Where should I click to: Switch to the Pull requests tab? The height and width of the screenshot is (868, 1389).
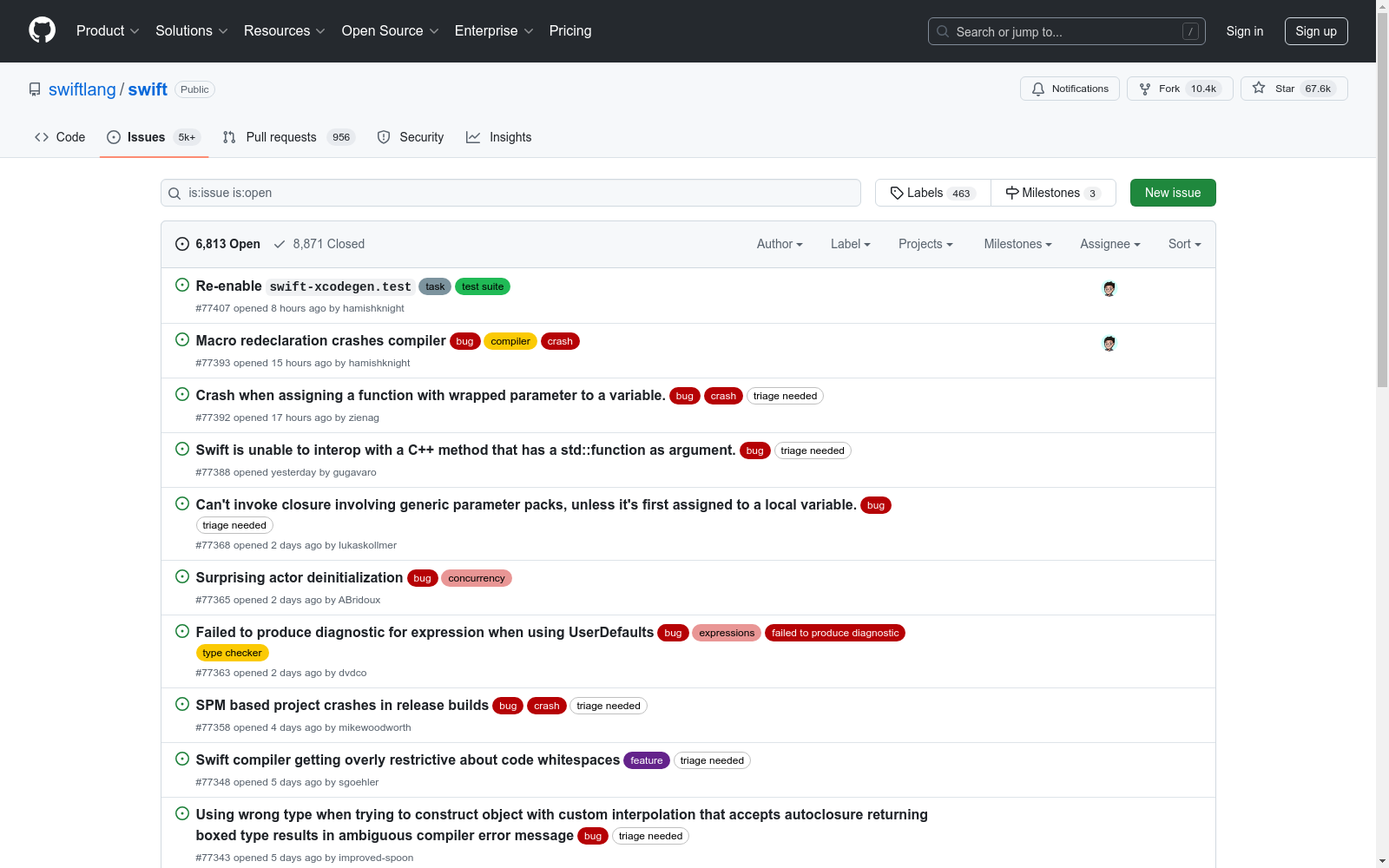pyautogui.click(x=288, y=137)
